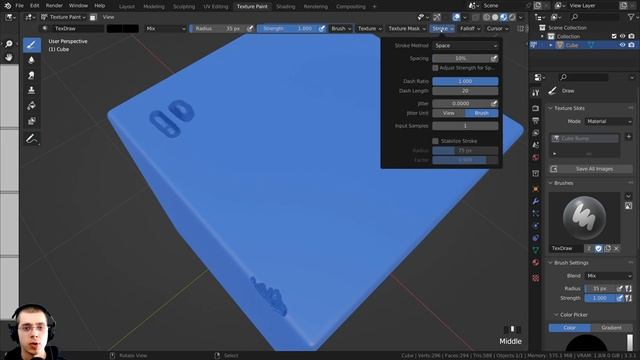Open texture slots Mode Material dropdown
This screenshot has height=360, width=640.
[x=609, y=121]
